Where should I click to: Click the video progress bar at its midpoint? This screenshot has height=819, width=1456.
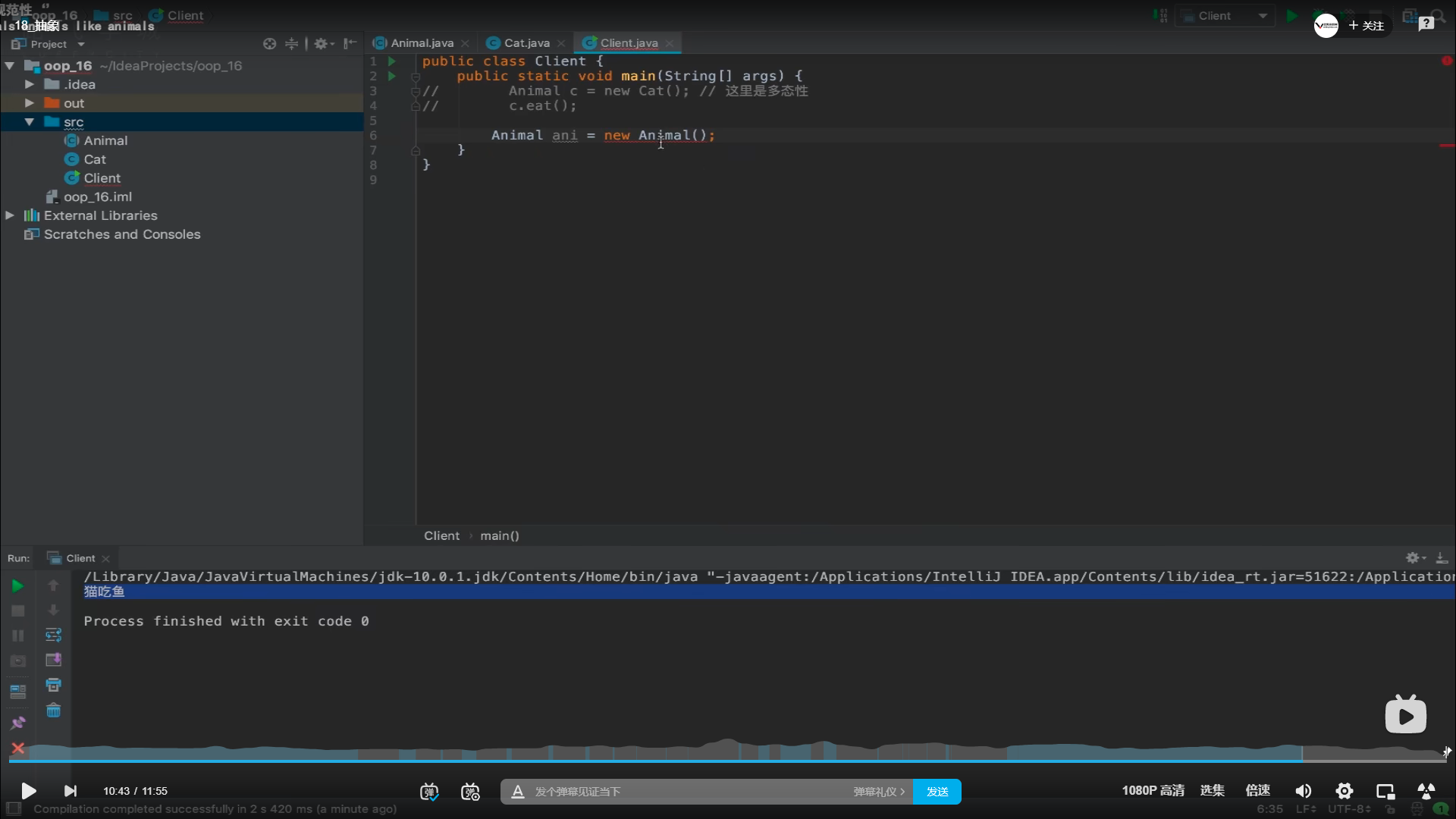click(x=728, y=760)
